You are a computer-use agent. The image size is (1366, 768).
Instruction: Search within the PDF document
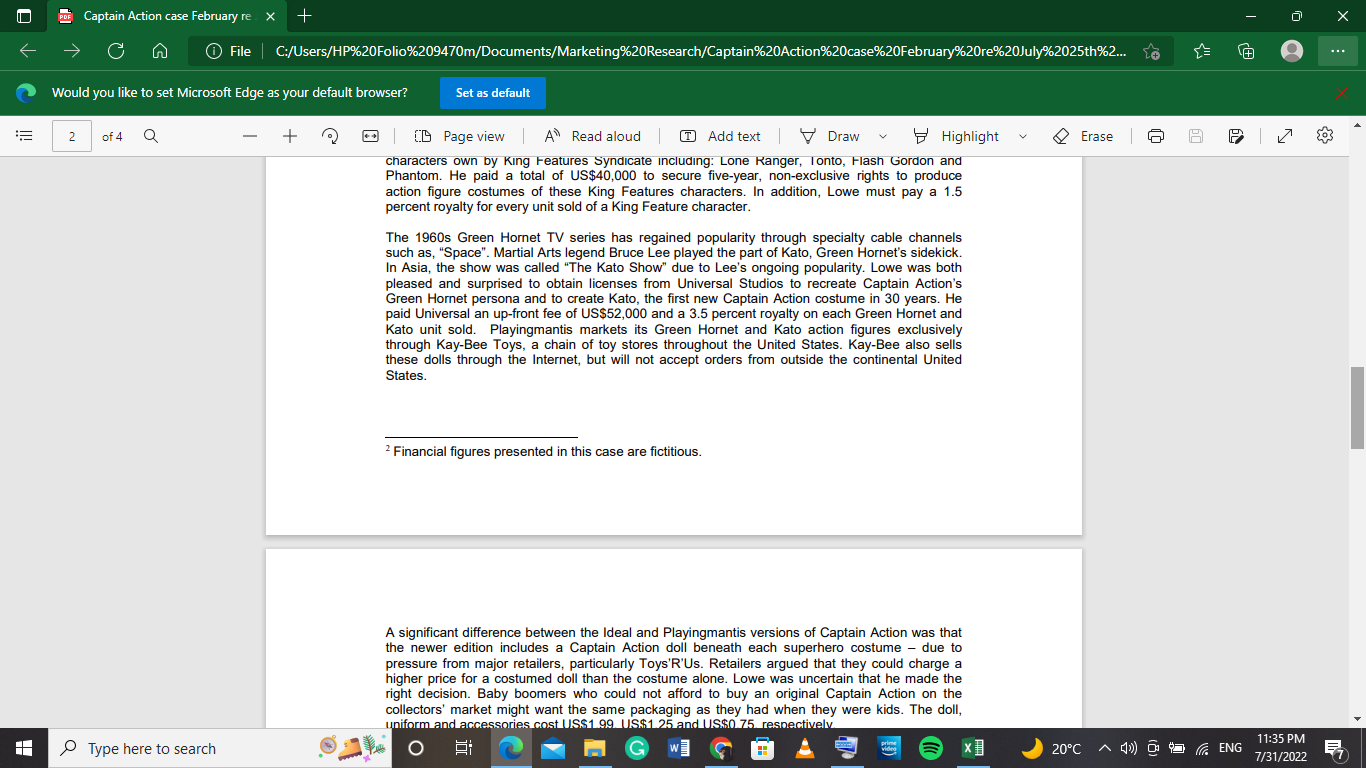coord(150,135)
